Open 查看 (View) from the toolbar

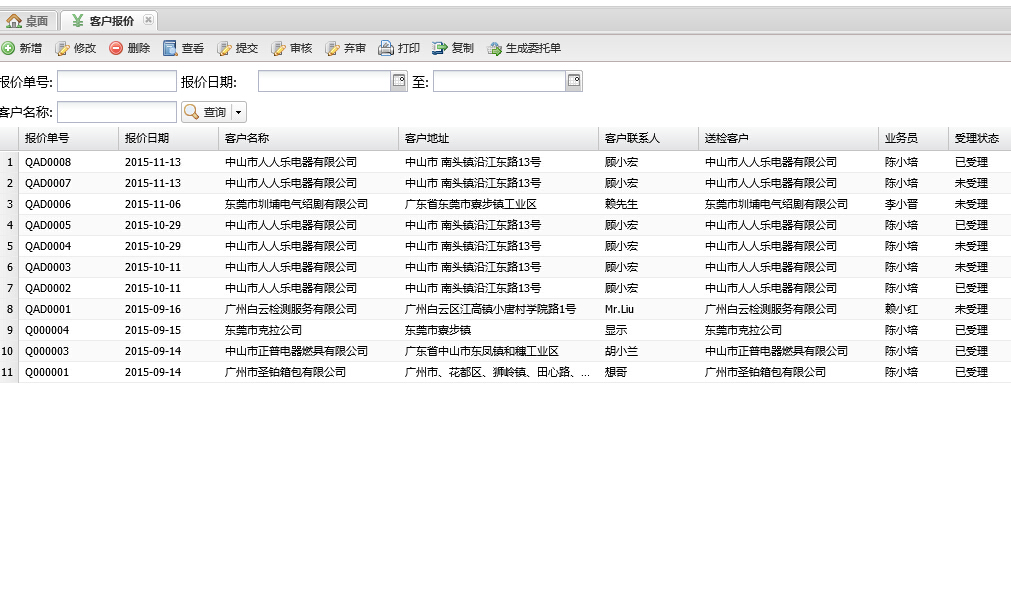click(170, 48)
